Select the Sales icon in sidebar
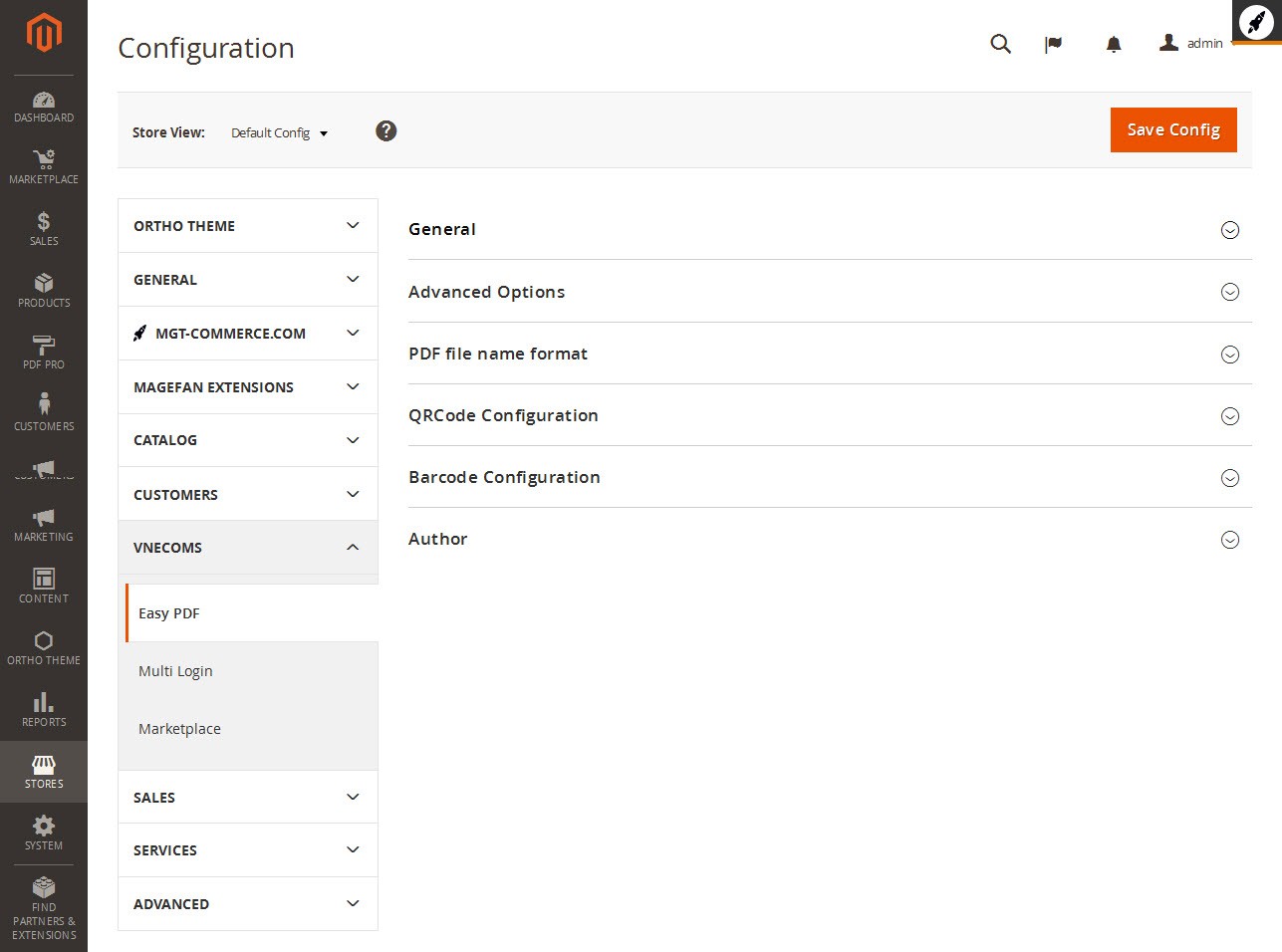This screenshot has height=952, width=1282. click(x=44, y=227)
